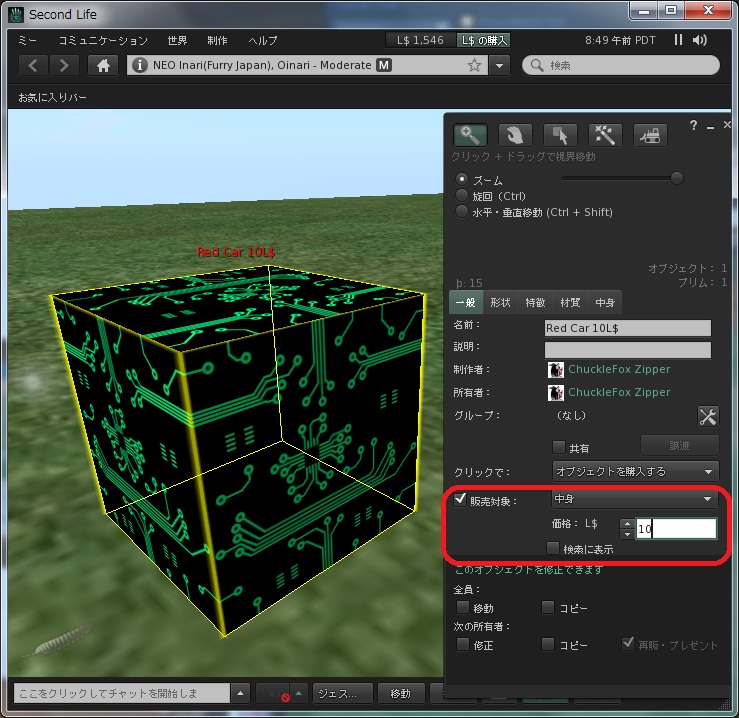
Task: Open the build panel help question mark
Action: tap(693, 125)
